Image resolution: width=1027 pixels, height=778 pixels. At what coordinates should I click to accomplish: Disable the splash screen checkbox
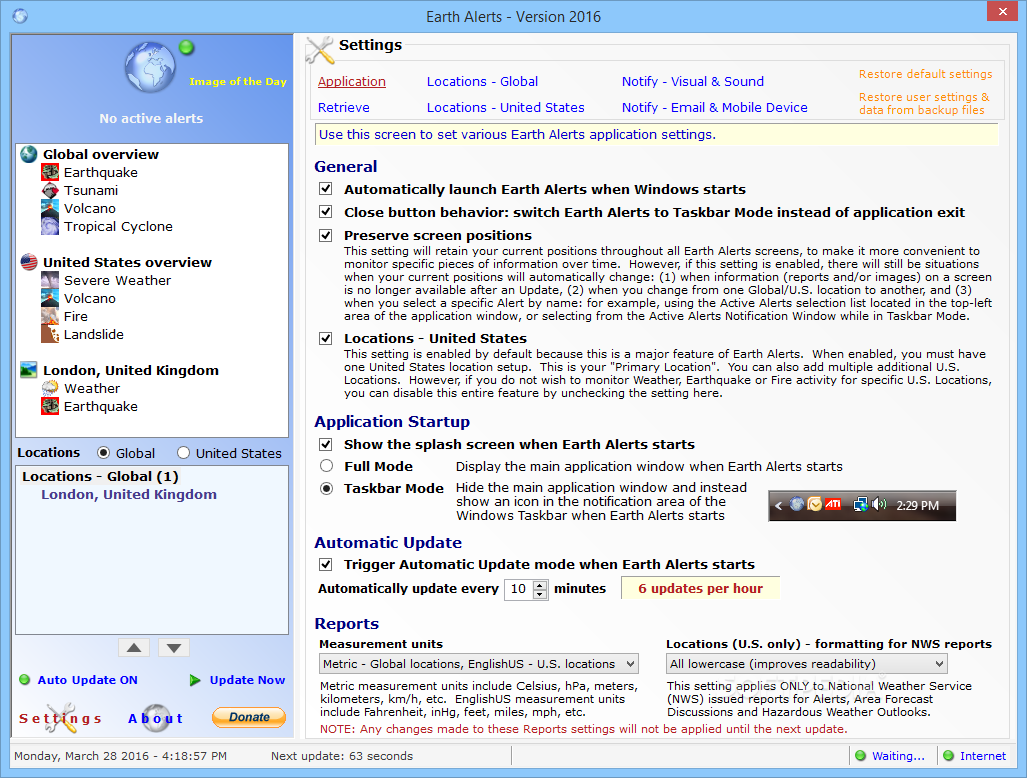click(x=326, y=445)
